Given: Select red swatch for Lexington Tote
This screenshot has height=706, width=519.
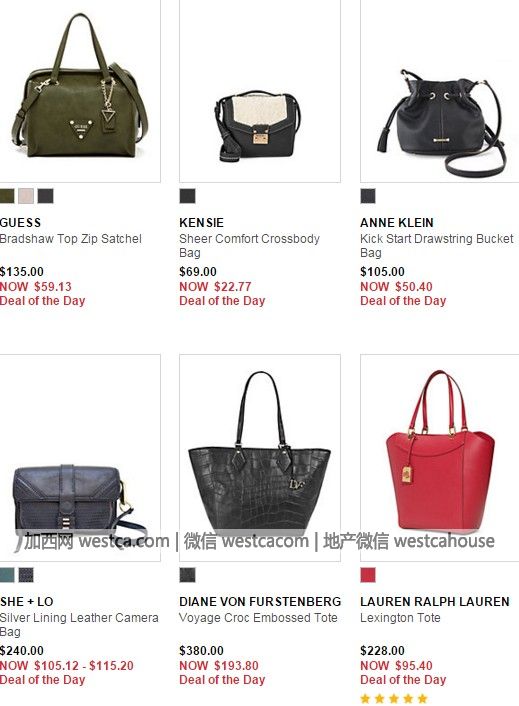Looking at the screenshot, I should tap(368, 575).
